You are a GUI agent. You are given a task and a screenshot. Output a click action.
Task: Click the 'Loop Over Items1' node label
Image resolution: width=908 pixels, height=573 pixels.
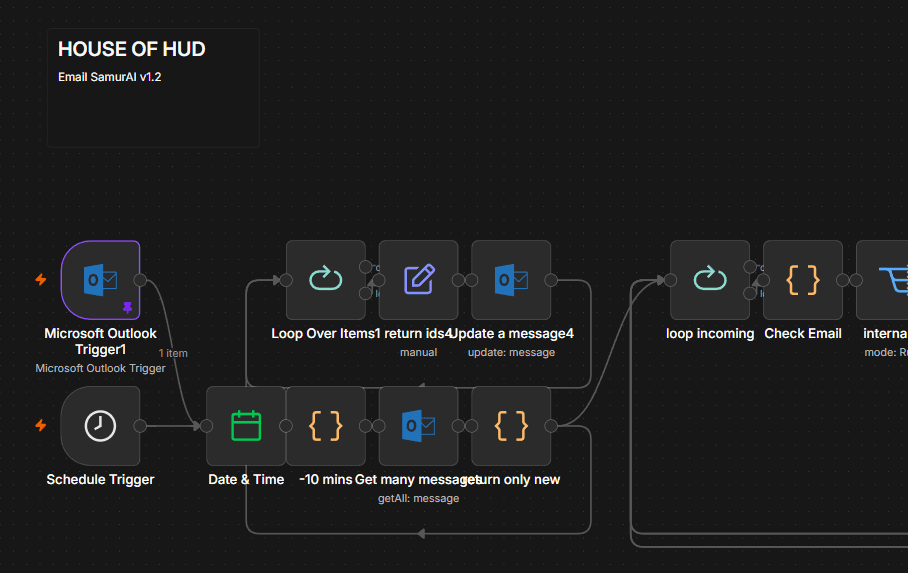point(325,334)
